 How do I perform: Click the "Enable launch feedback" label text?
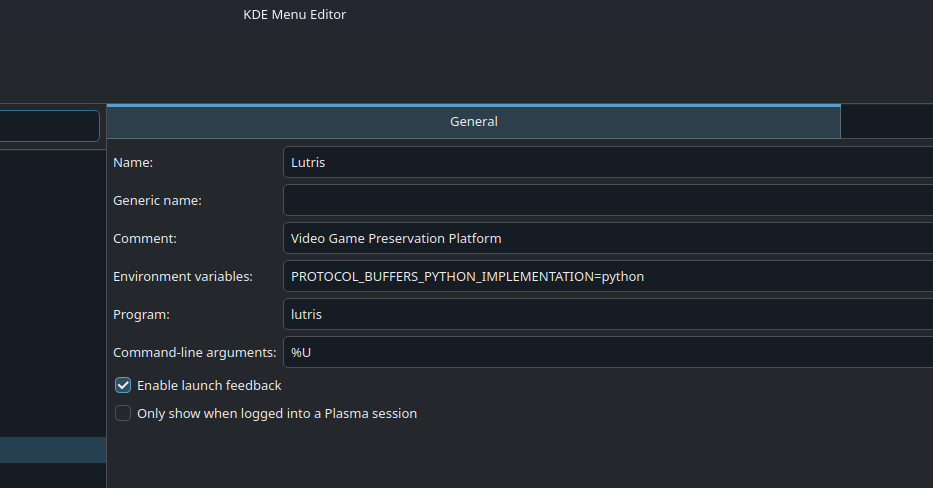[209, 385]
